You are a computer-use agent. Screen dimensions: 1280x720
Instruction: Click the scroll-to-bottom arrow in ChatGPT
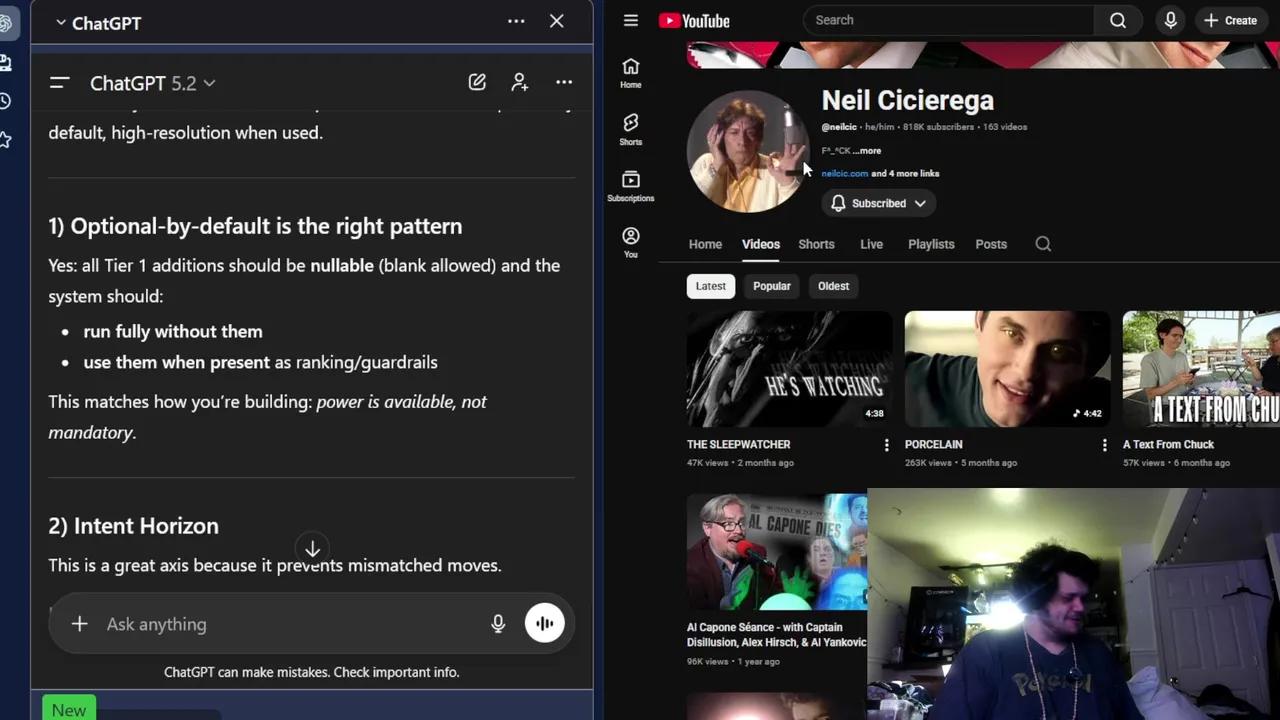click(x=312, y=549)
